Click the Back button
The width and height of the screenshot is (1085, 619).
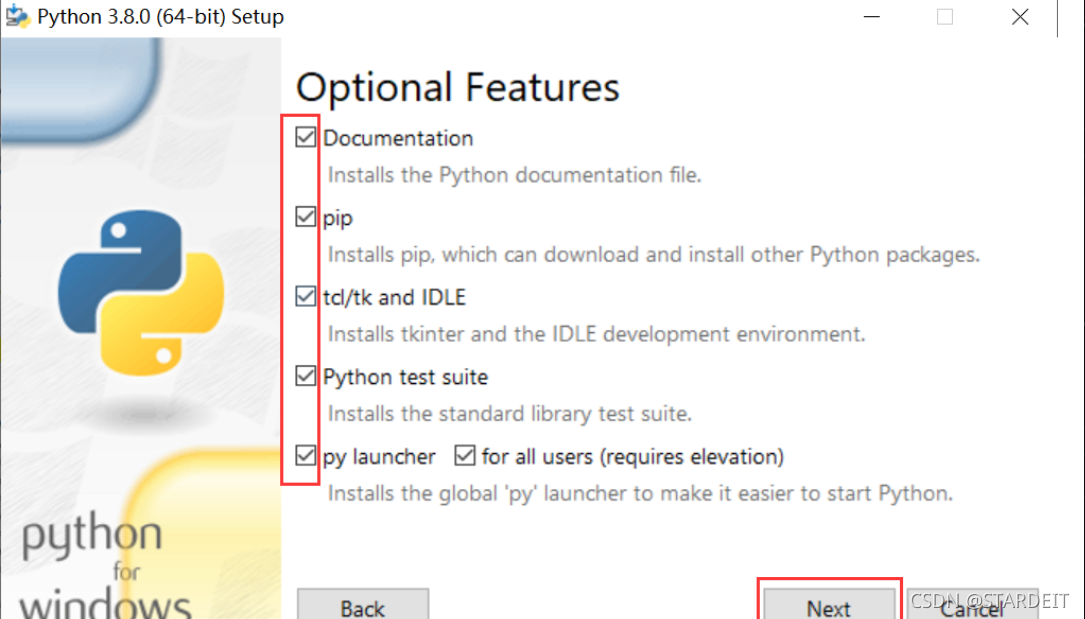(x=363, y=606)
